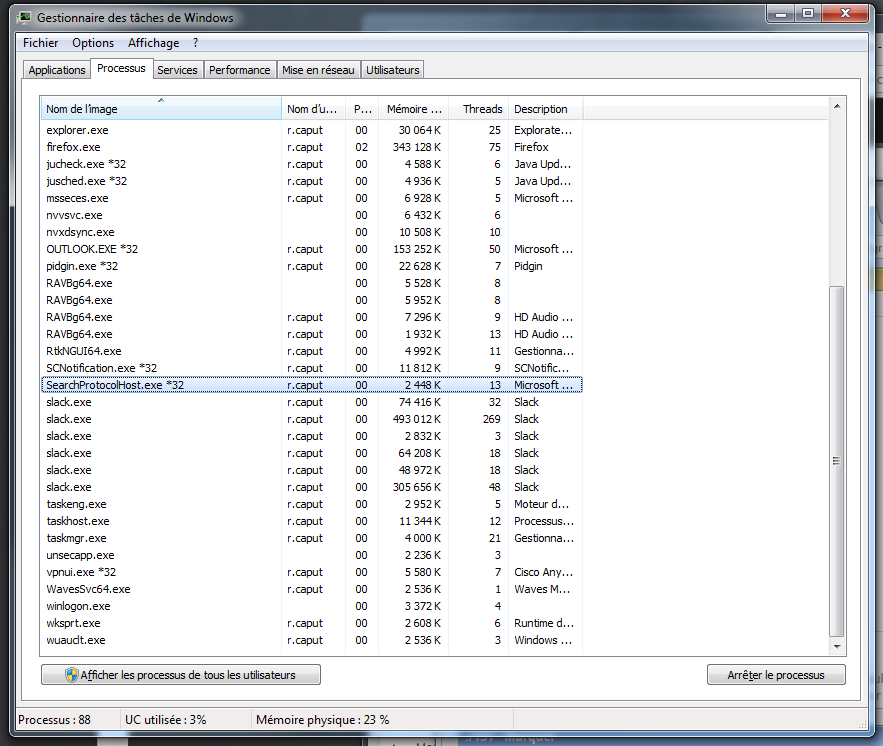Select the Processus tab

click(121, 68)
